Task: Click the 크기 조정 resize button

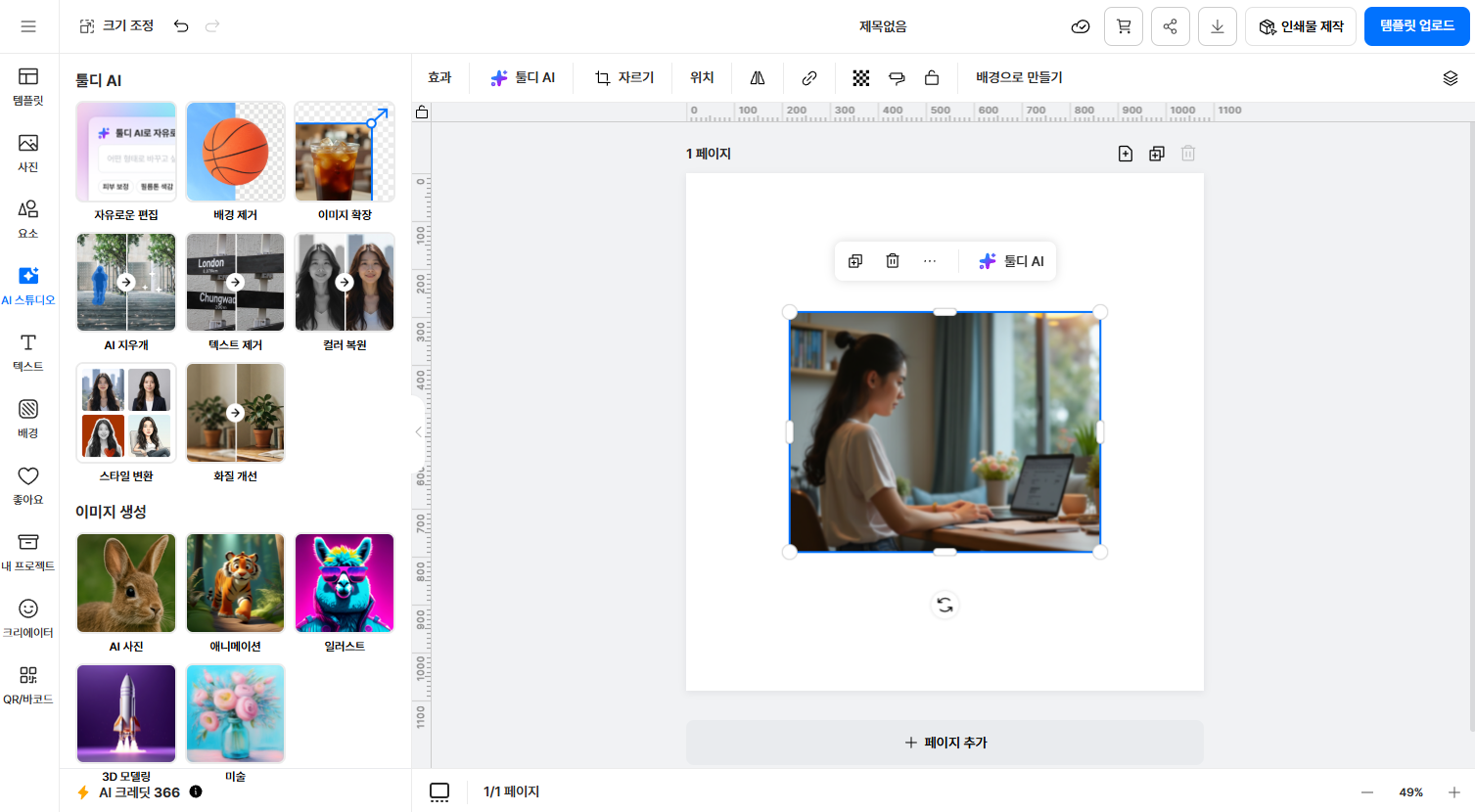Action: click(x=116, y=26)
